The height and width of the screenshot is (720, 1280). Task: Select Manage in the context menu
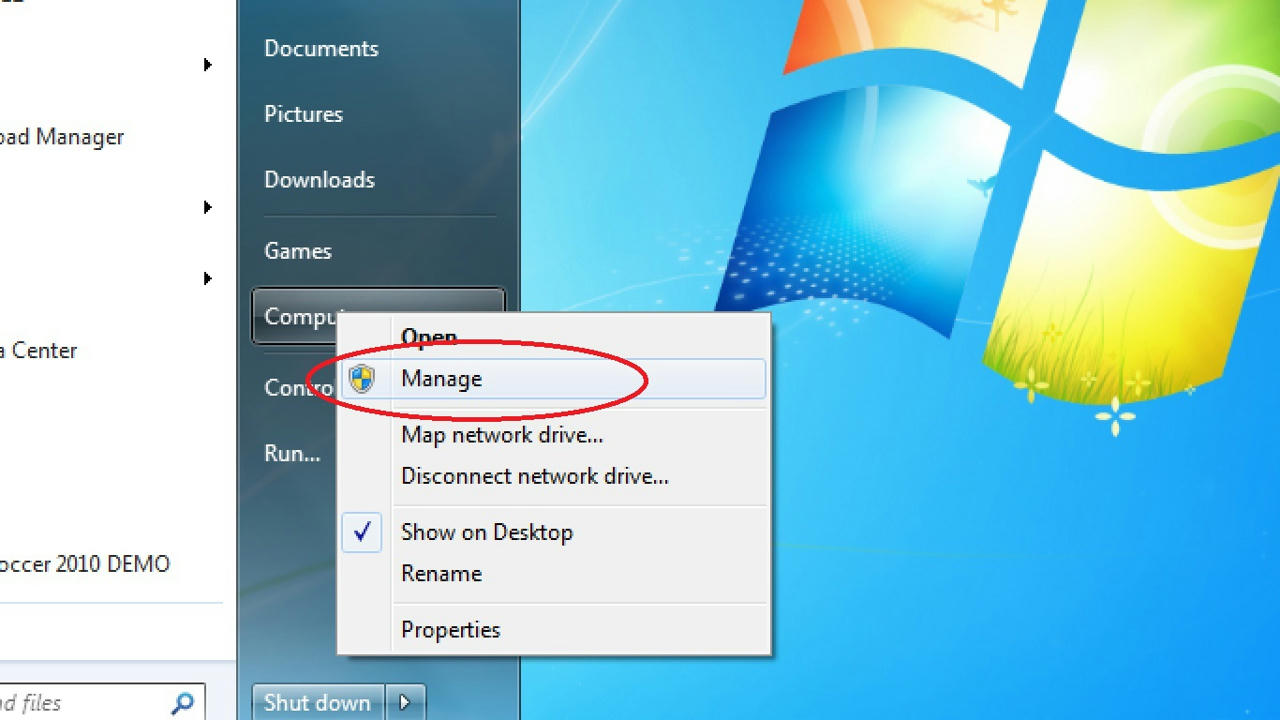click(553, 379)
